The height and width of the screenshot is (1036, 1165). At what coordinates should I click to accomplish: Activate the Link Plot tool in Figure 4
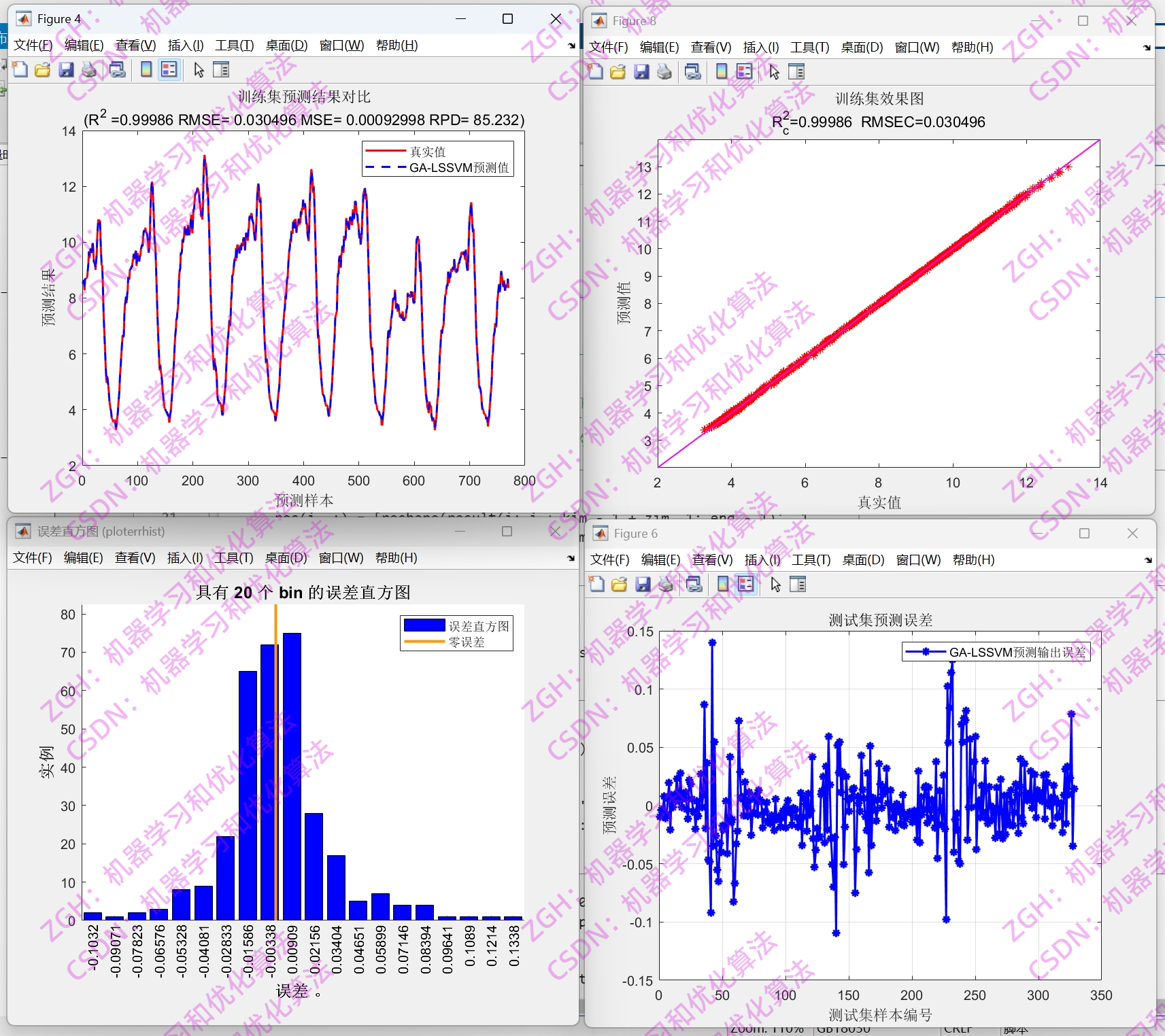(117, 69)
